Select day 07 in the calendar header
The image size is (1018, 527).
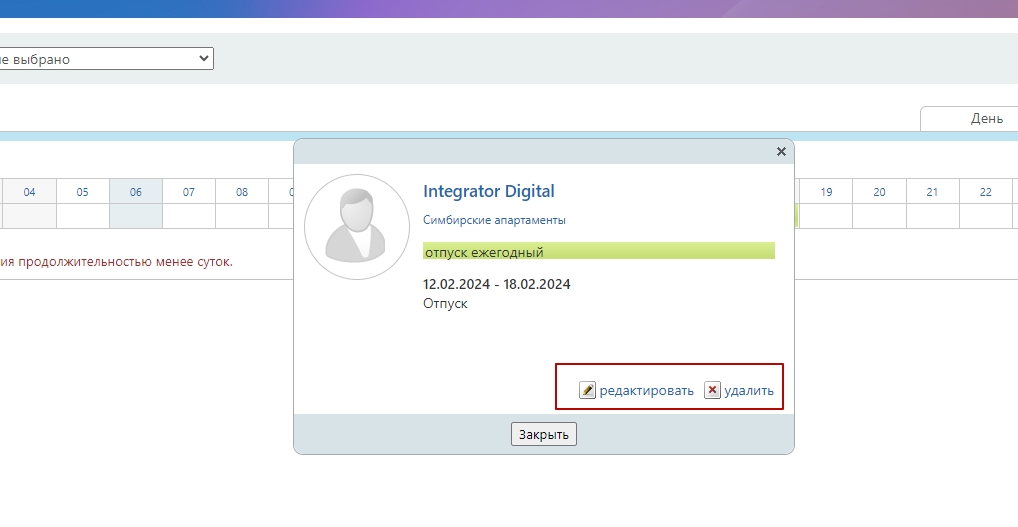pos(188,192)
